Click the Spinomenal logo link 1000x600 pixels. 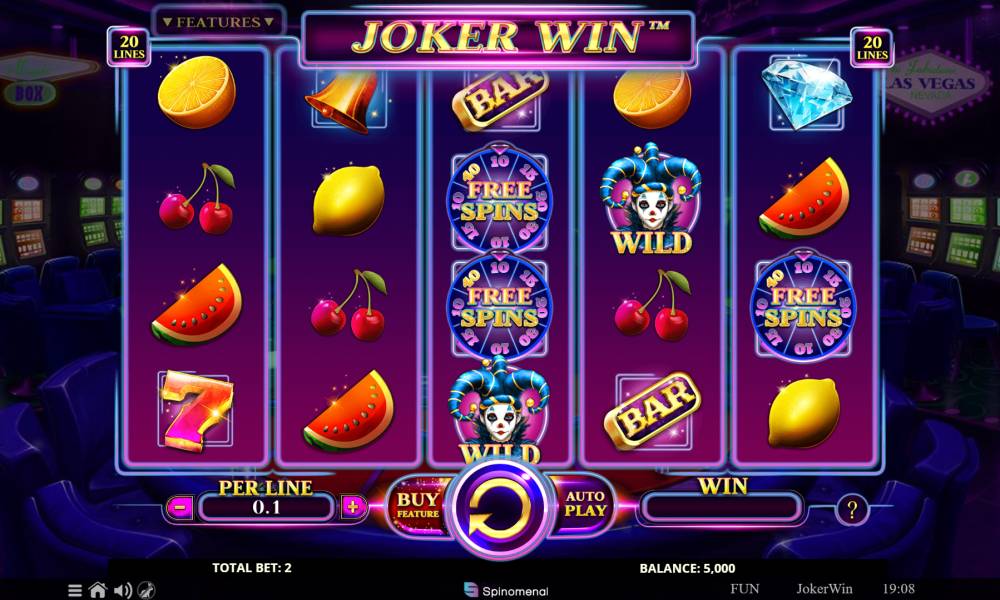tap(506, 590)
